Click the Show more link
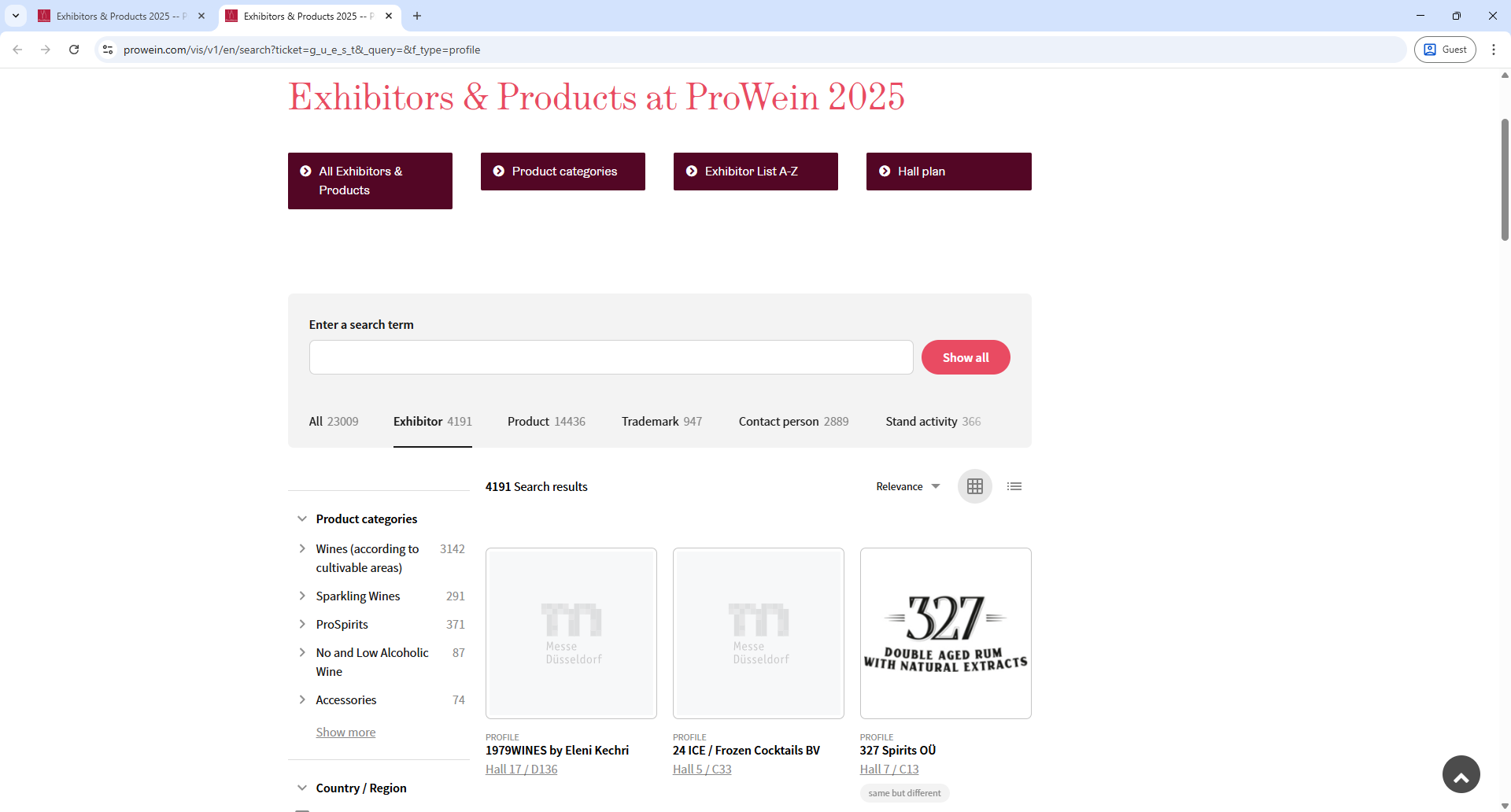The width and height of the screenshot is (1511, 812). pos(345,732)
